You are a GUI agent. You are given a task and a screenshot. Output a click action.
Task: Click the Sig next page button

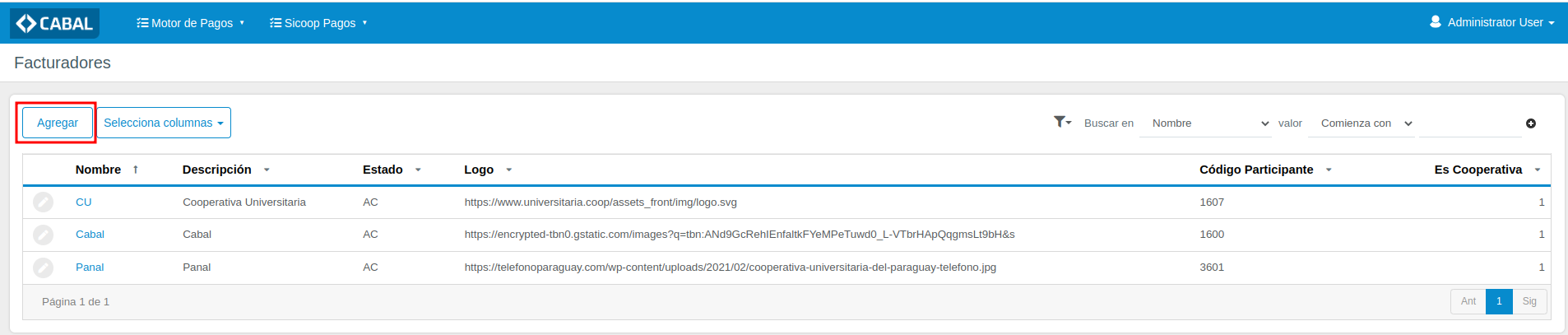(1529, 301)
